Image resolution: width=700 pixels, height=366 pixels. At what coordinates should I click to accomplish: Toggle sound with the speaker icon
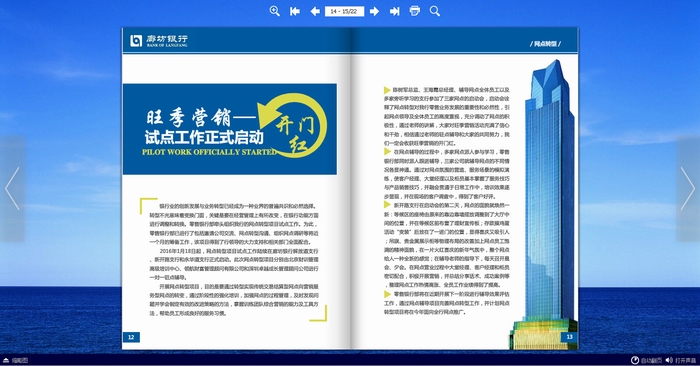point(669,360)
